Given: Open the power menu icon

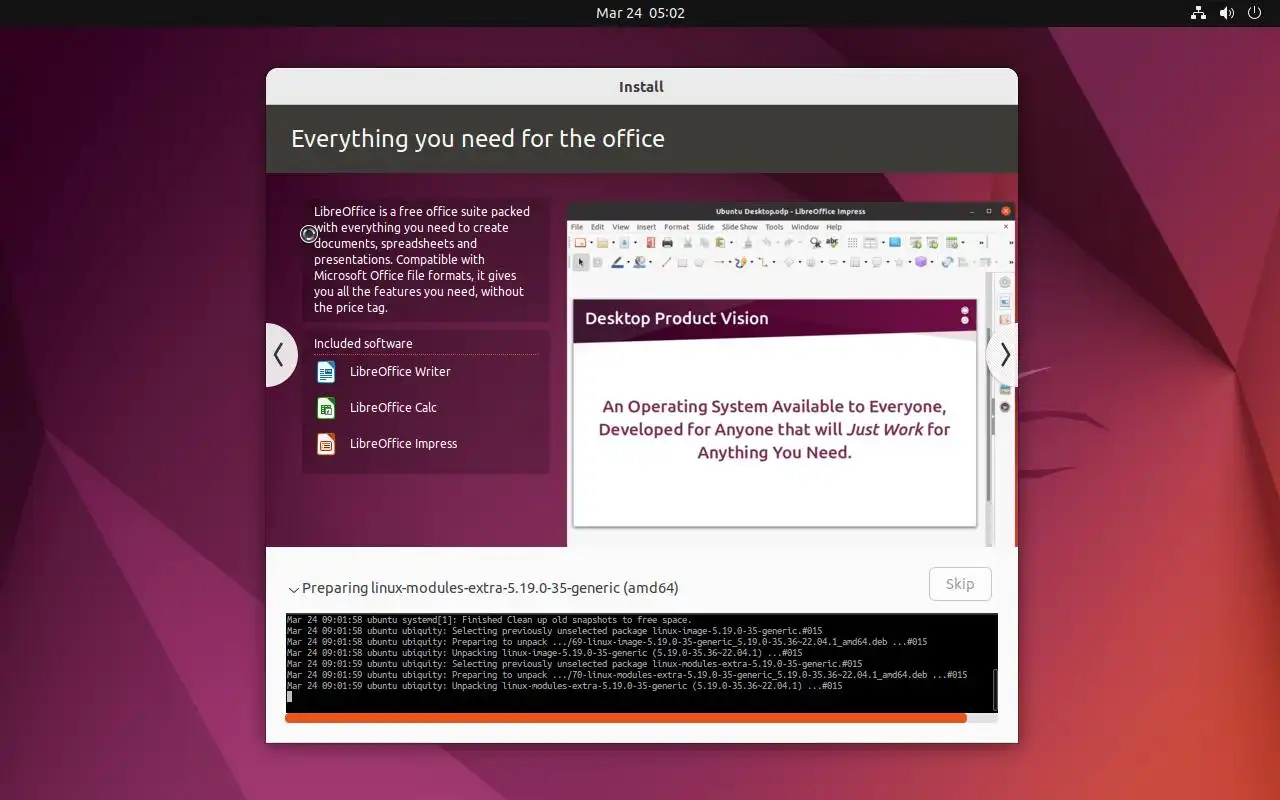Looking at the screenshot, I should tap(1255, 13).
